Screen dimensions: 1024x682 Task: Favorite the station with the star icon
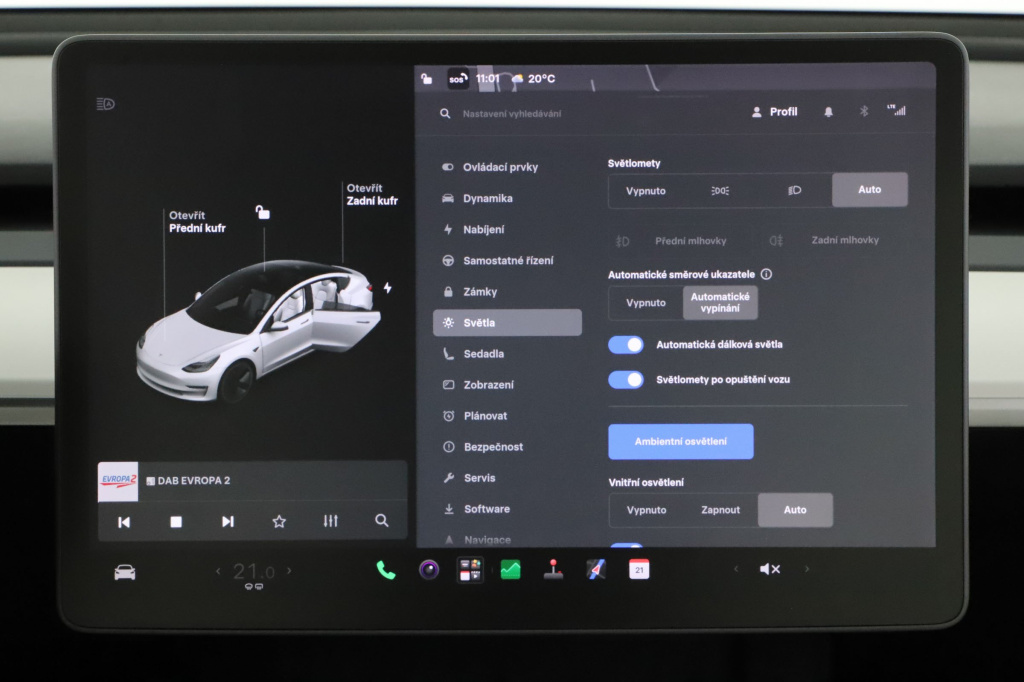point(279,521)
